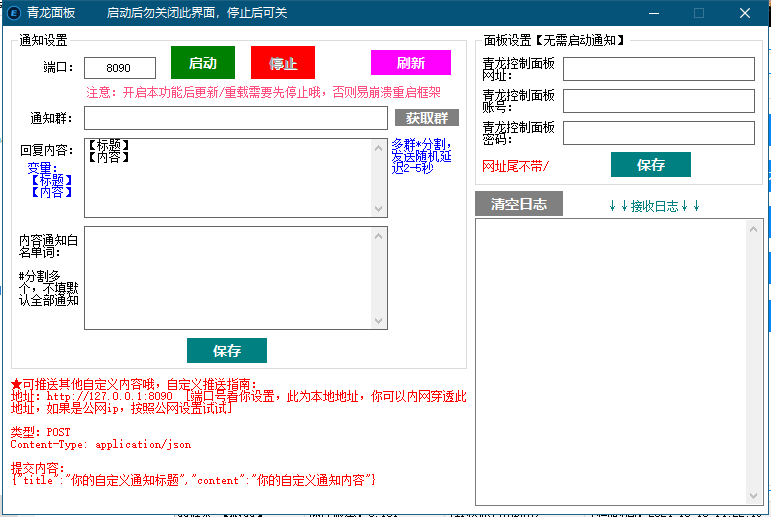771x517 pixels.
Task: Click up arrow of receive log scrollbar
Action: click(753, 229)
